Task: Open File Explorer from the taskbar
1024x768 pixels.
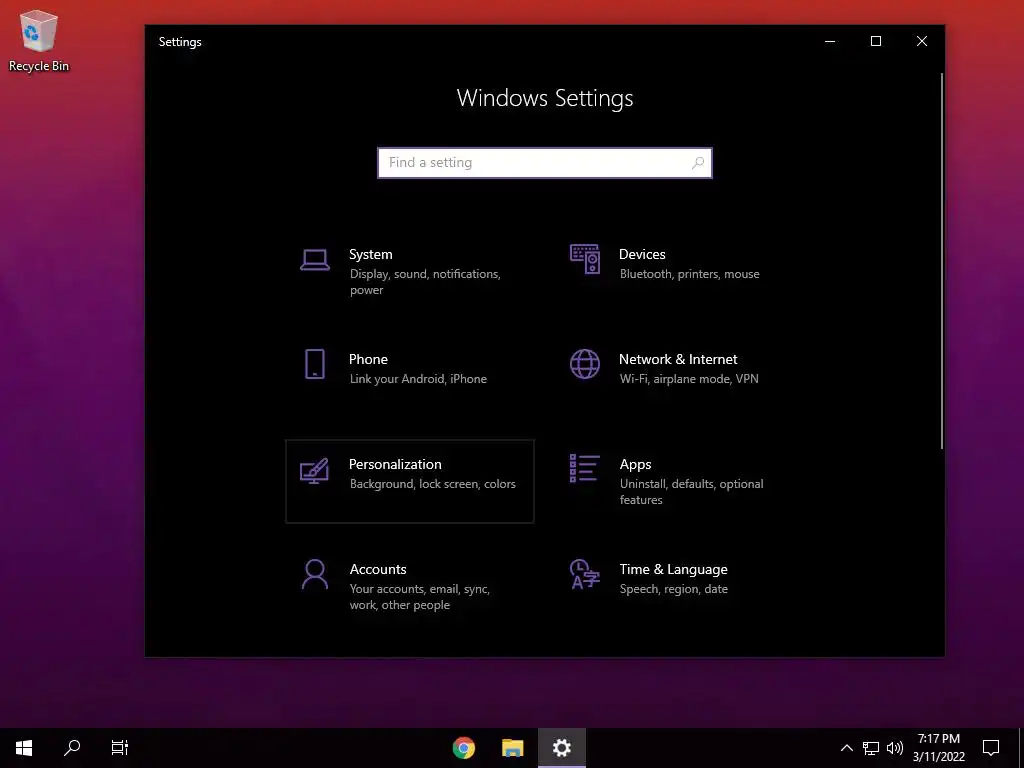Action: 513,748
